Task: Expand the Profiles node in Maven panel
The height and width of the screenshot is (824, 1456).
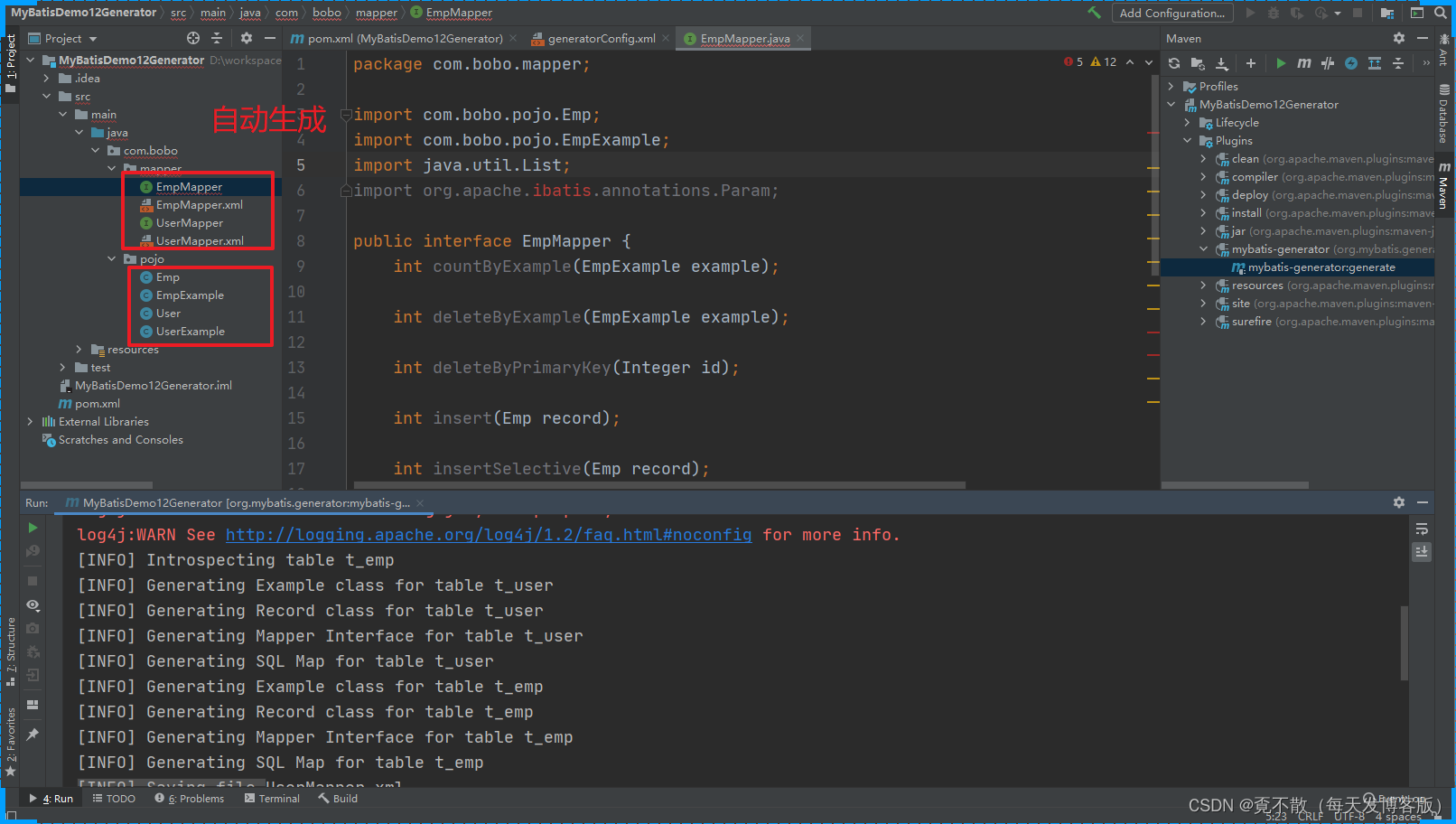Action: [x=1171, y=86]
